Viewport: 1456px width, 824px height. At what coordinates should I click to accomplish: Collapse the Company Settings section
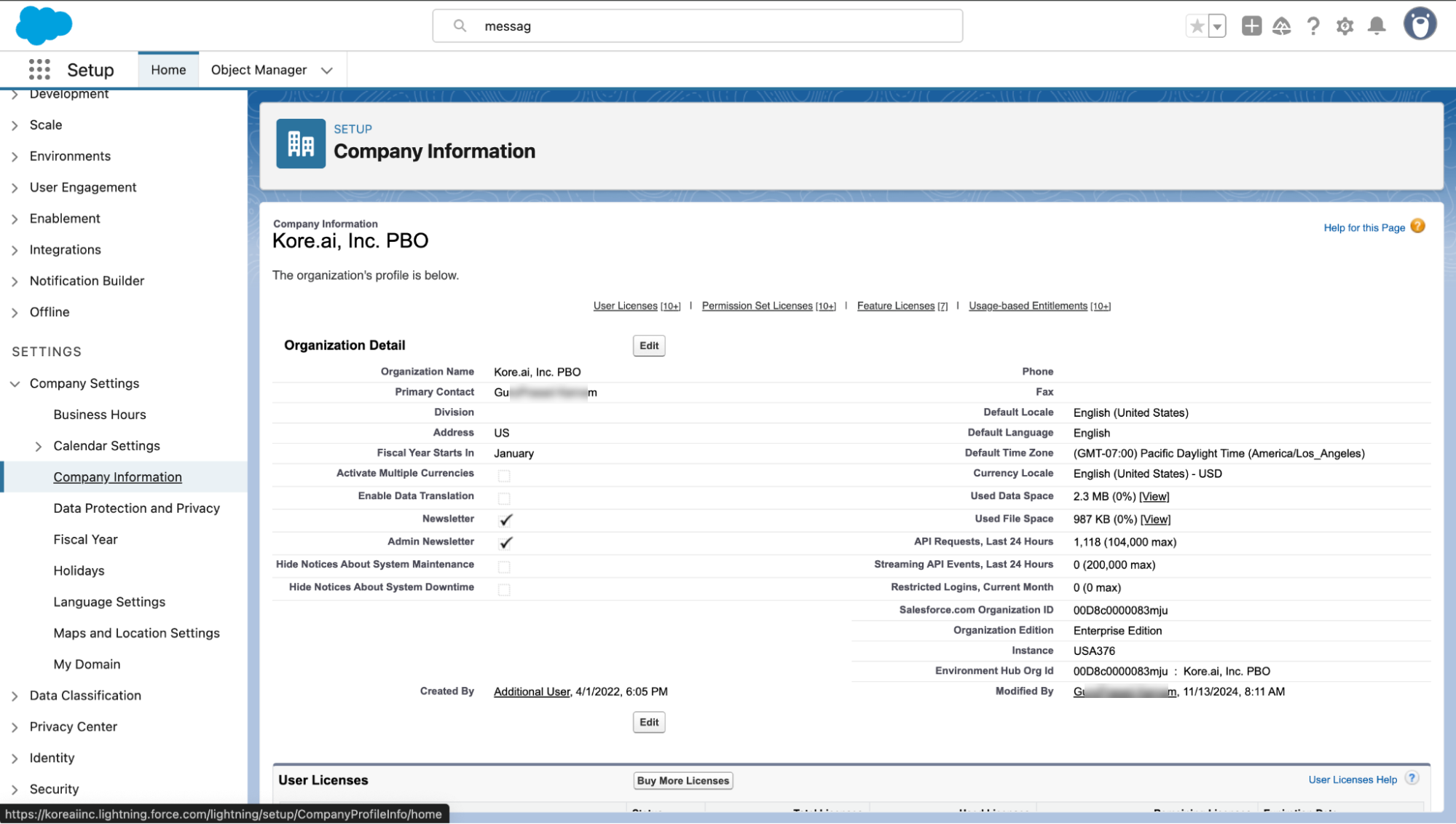pyautogui.click(x=15, y=384)
